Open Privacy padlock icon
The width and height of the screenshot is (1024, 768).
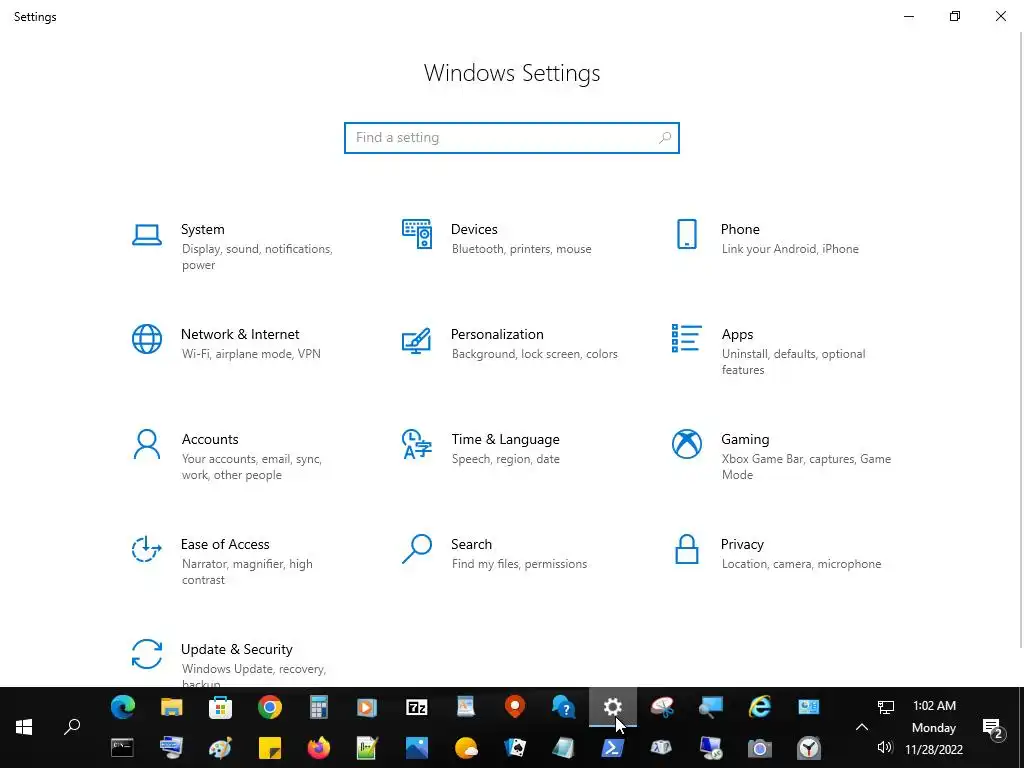tap(686, 549)
